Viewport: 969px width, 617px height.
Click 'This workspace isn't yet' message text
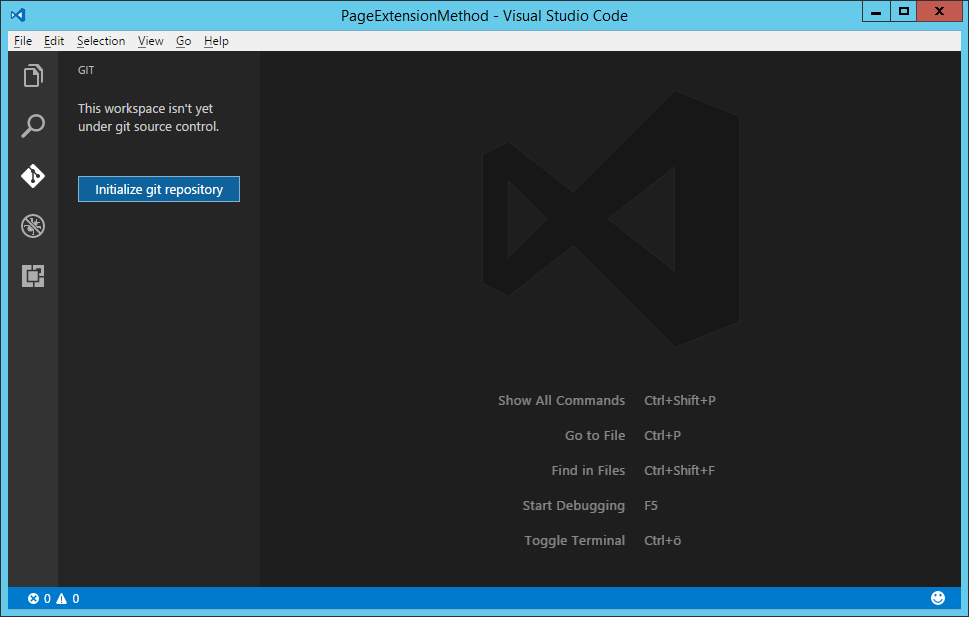tap(145, 109)
